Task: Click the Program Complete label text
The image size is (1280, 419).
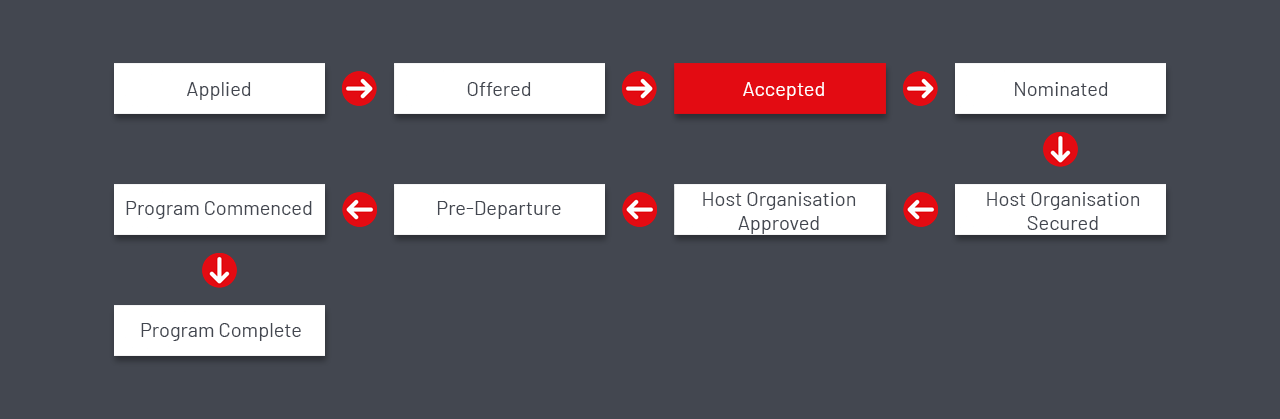Action: click(221, 331)
